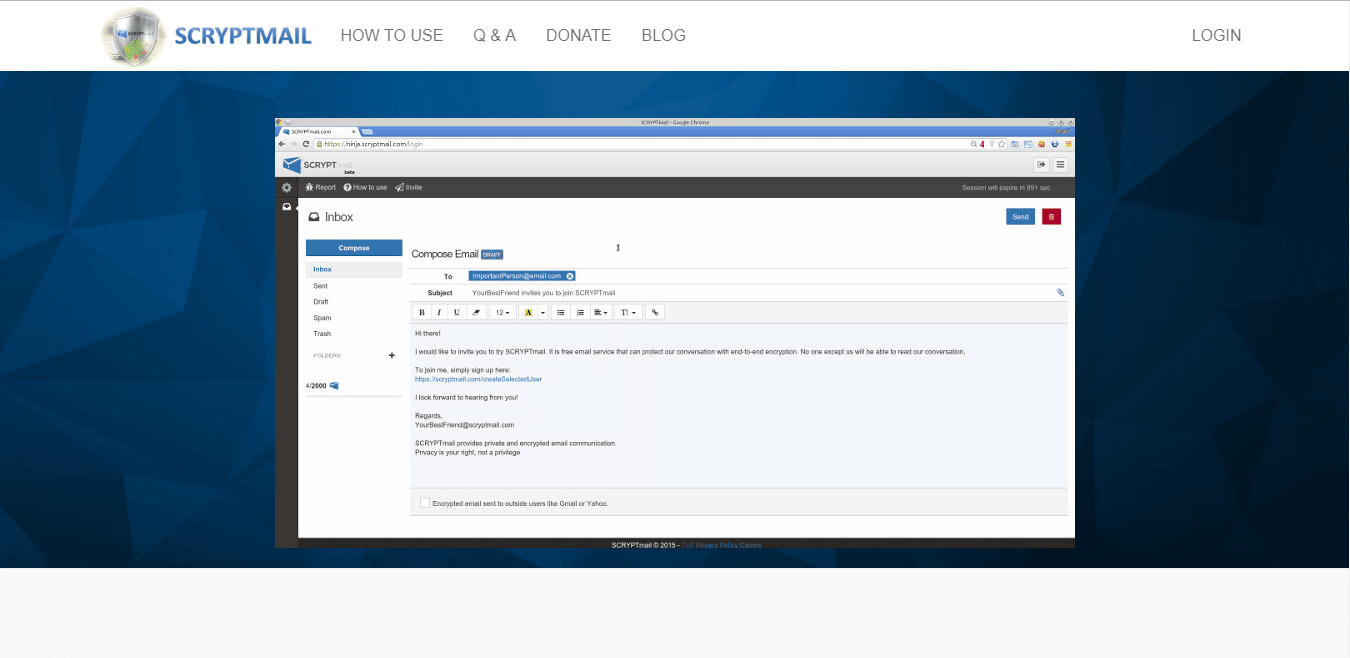Click the red trash delete button
The height and width of the screenshot is (658, 1350).
pyautogui.click(x=1051, y=216)
